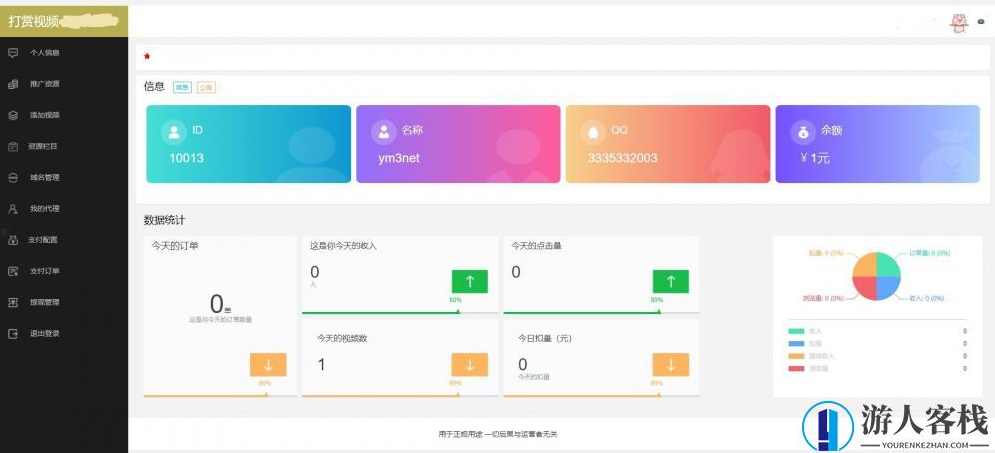Open 添加视频 menu item
Viewport: 995px width, 453px height.
(x=64, y=115)
